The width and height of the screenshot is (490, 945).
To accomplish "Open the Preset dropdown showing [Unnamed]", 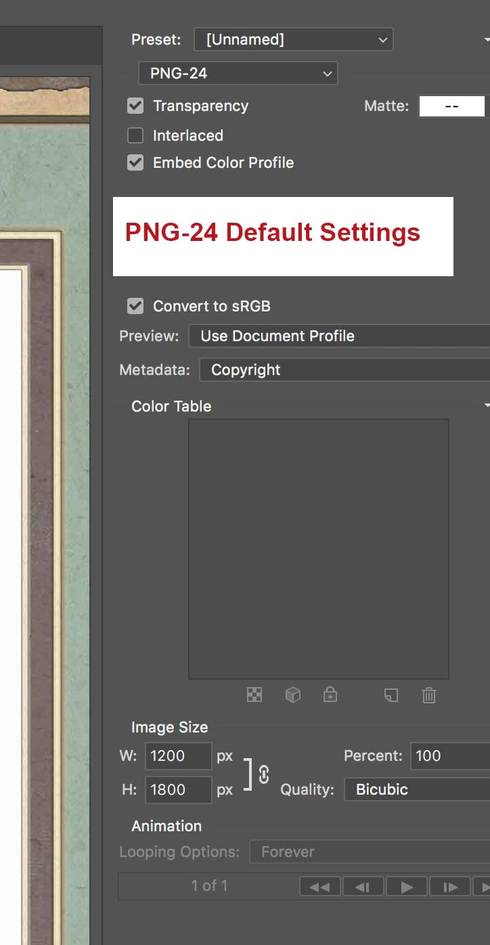I will [294, 40].
